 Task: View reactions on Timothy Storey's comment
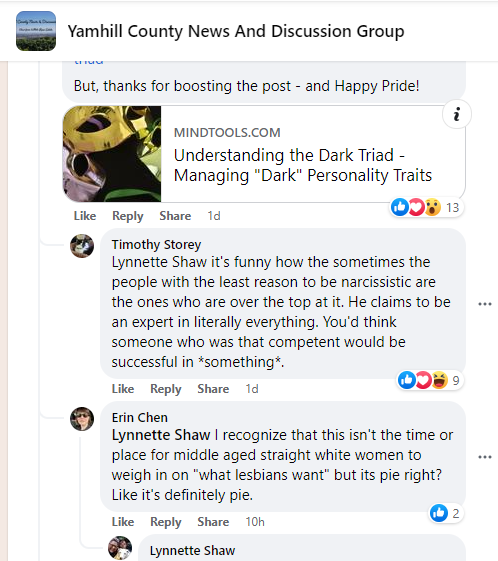point(430,380)
